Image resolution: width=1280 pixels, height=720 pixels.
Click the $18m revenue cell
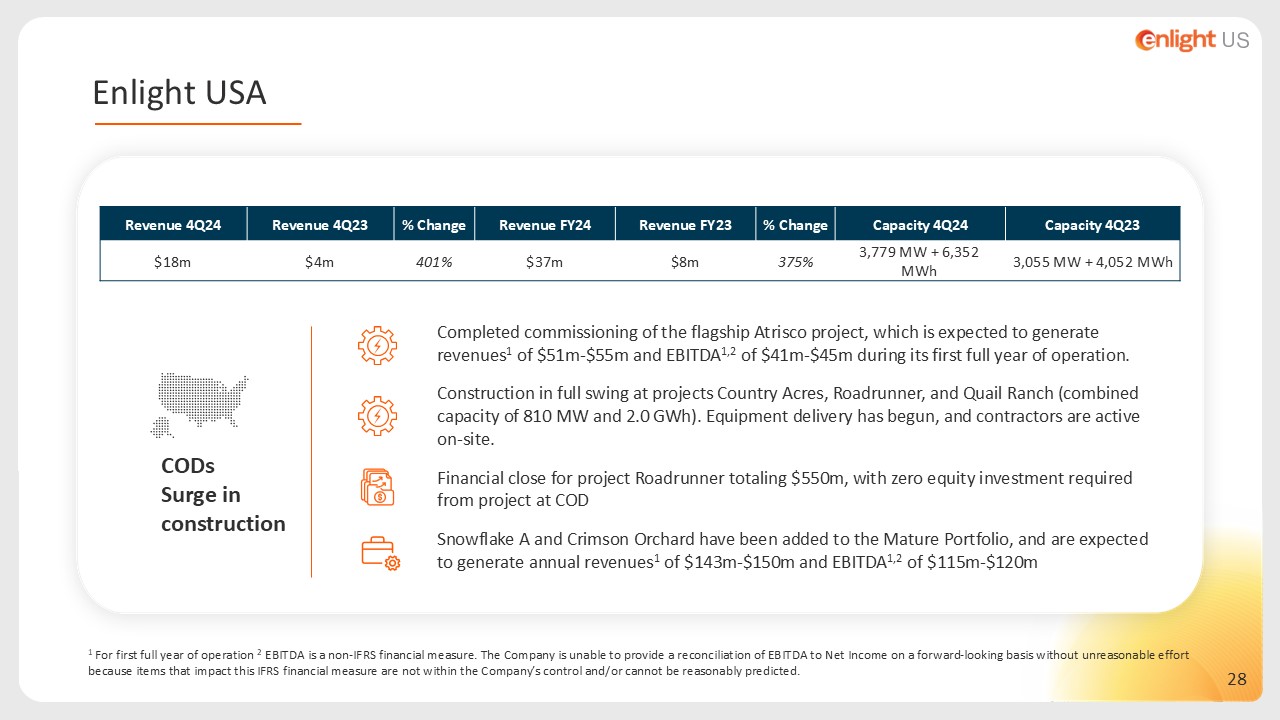click(x=173, y=262)
